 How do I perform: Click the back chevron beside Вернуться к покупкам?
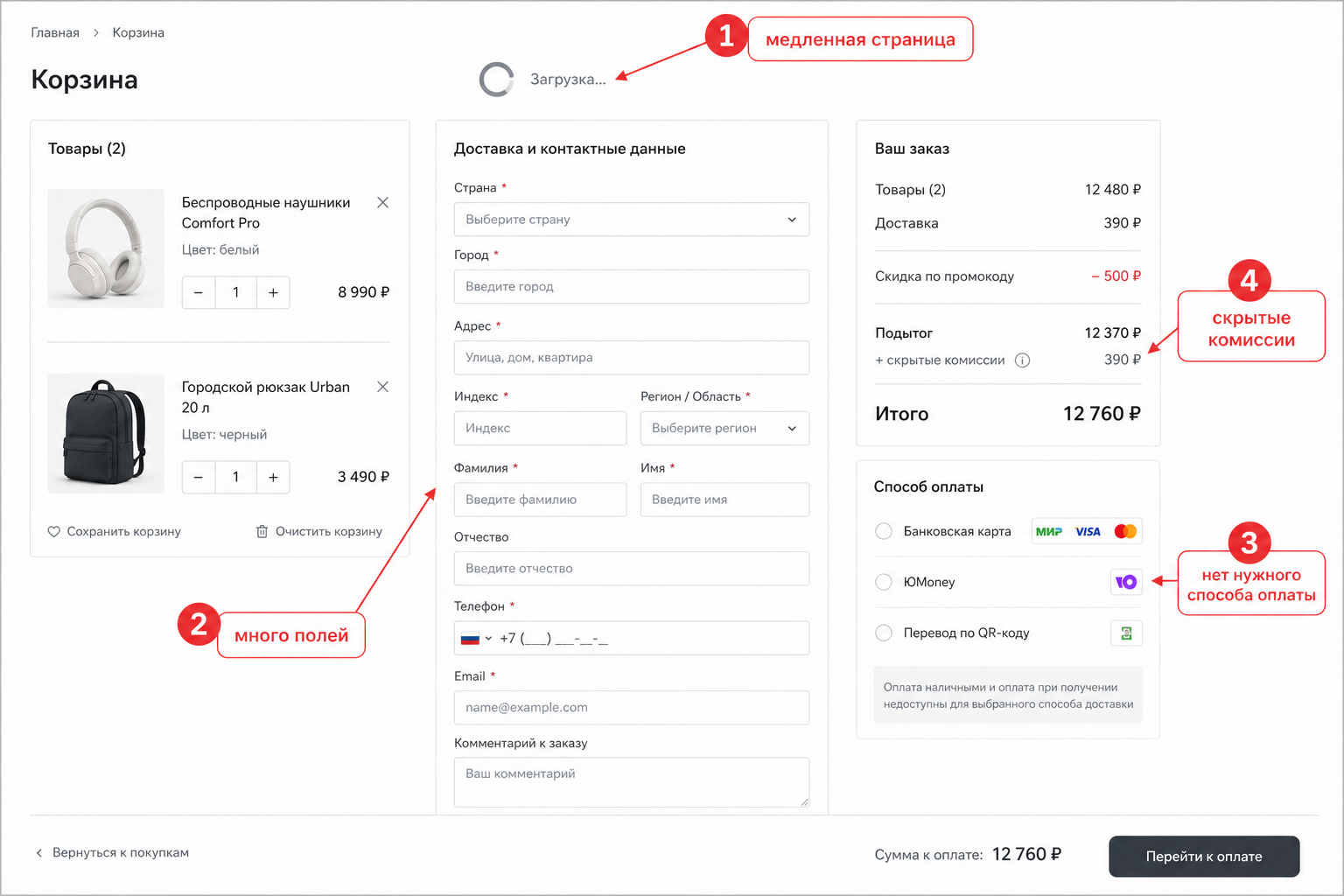[x=38, y=853]
